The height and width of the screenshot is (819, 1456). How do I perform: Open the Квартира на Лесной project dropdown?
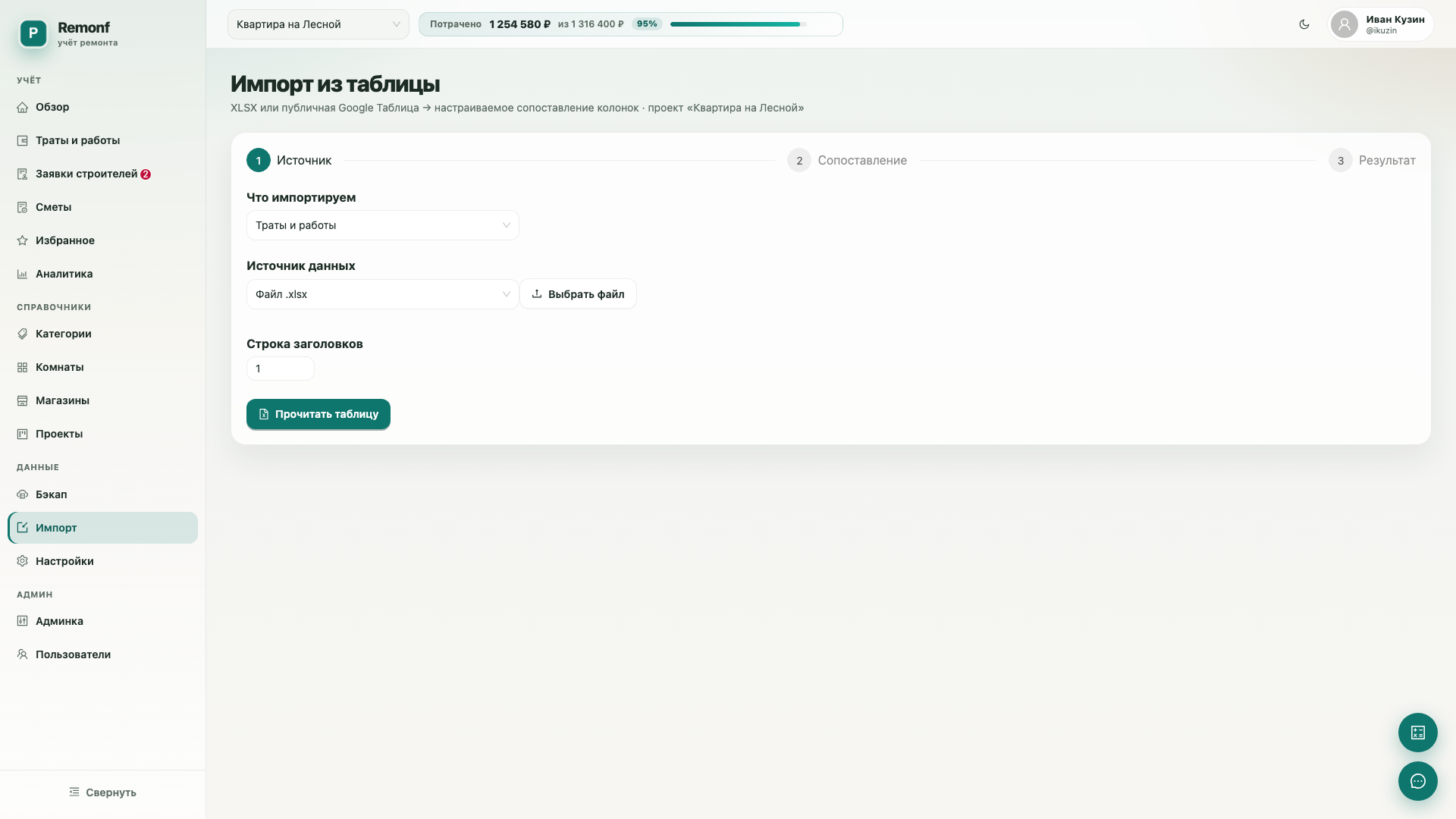318,24
